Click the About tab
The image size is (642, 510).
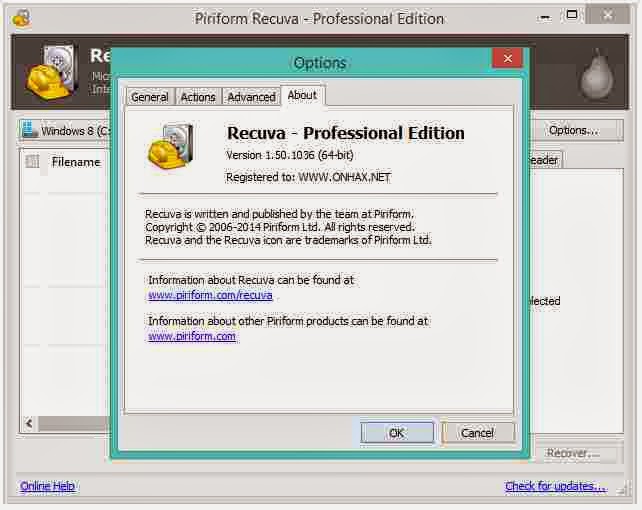(x=302, y=95)
